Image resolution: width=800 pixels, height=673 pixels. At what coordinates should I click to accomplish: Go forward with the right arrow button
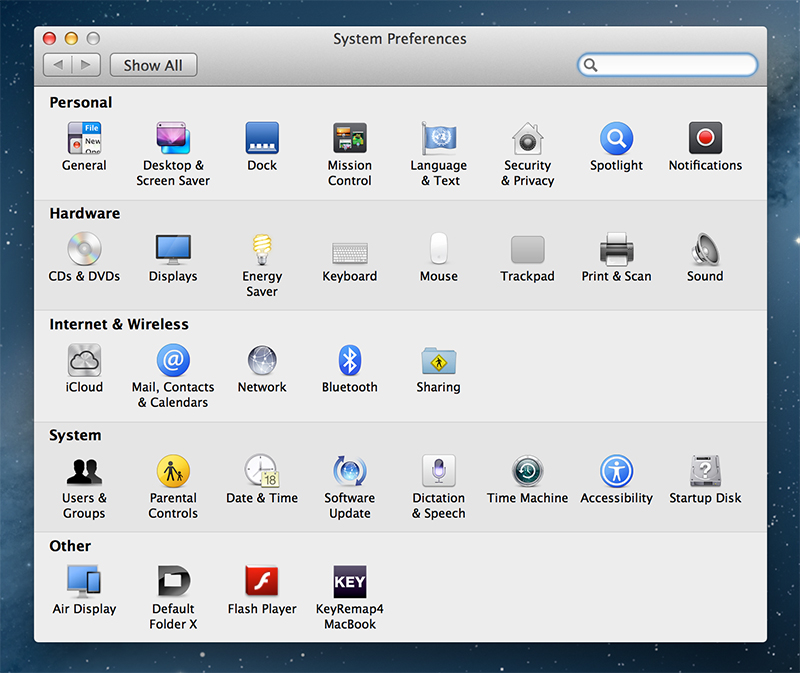[86, 65]
